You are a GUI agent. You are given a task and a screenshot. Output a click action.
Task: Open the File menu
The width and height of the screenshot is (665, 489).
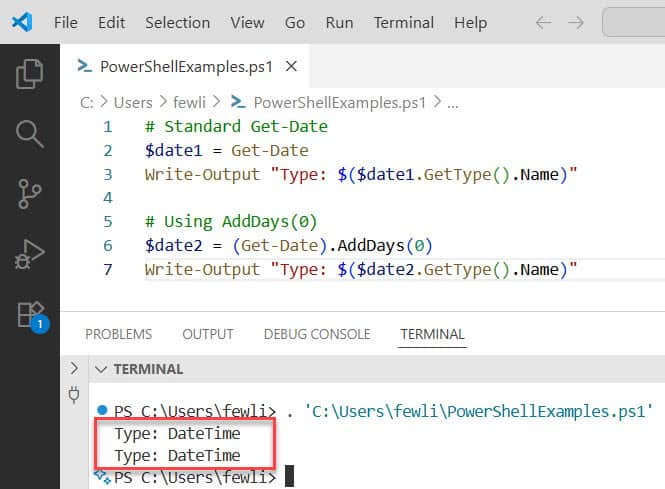point(66,22)
